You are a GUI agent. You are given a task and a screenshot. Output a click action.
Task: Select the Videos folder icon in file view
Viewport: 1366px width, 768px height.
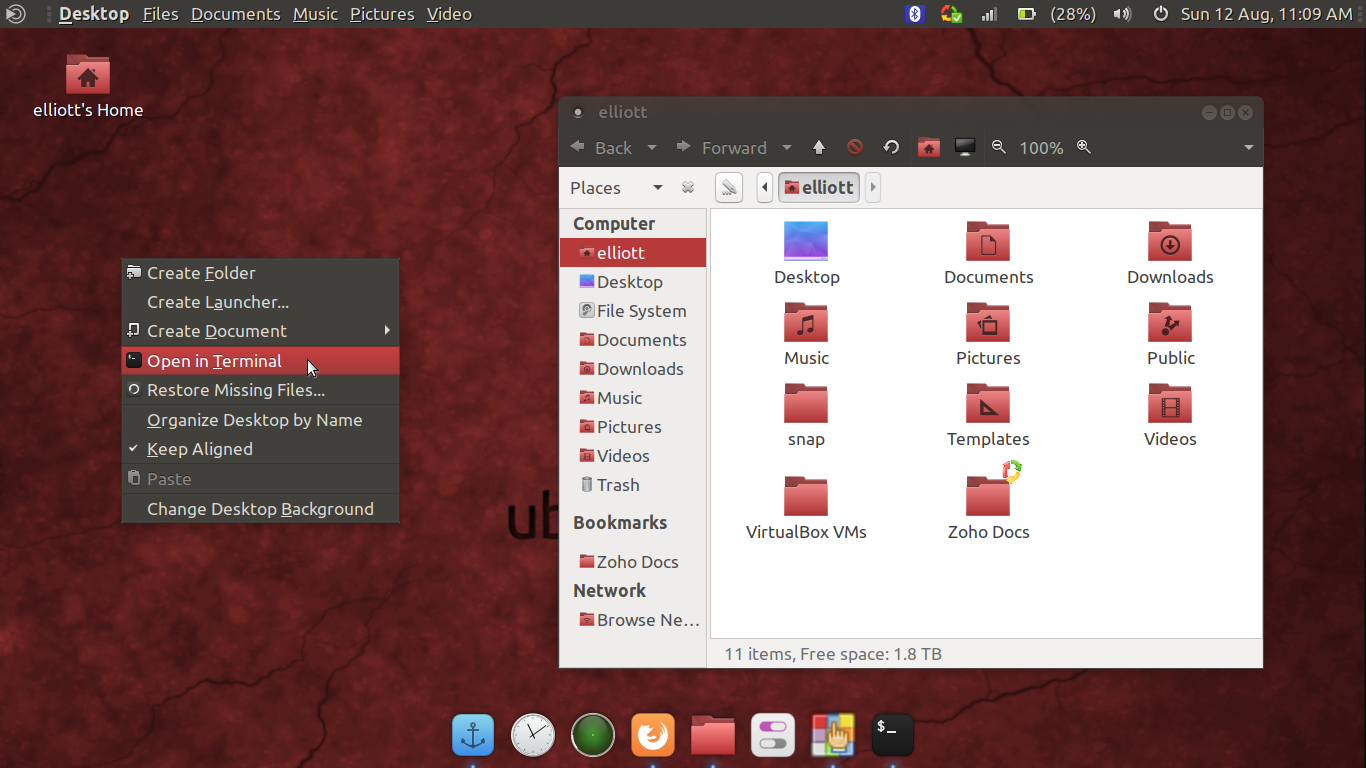1170,403
